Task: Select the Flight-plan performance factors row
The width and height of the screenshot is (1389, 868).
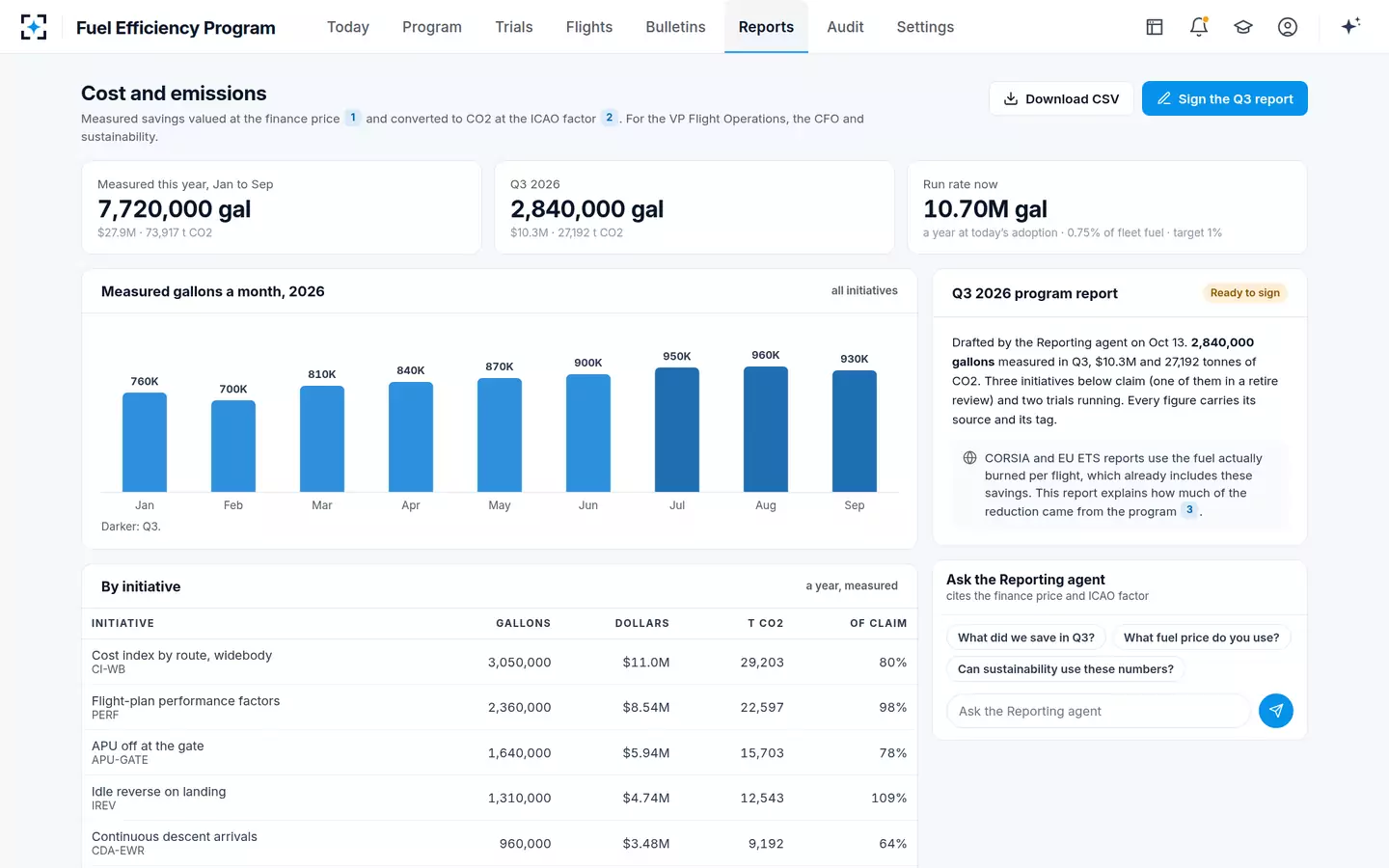Action: coord(500,707)
